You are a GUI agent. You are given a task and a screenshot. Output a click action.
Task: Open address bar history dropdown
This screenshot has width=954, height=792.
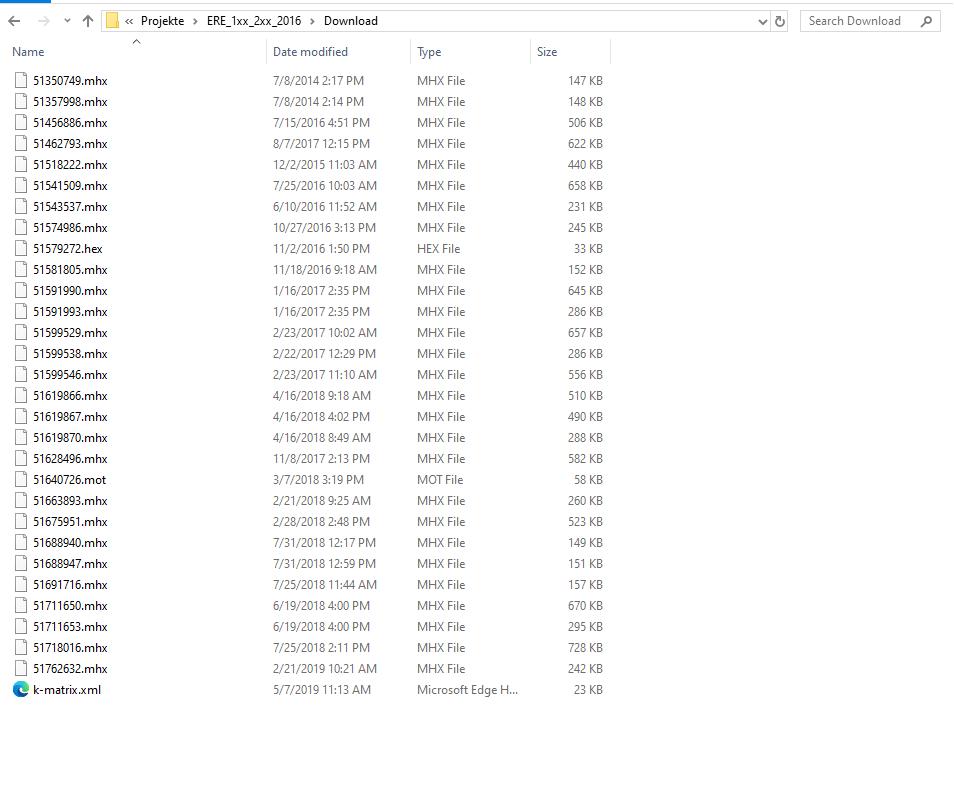point(762,21)
